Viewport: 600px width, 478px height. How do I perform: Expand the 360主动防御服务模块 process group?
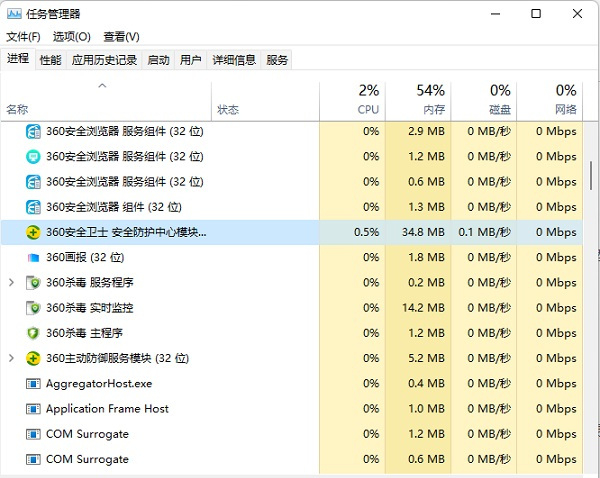12,358
